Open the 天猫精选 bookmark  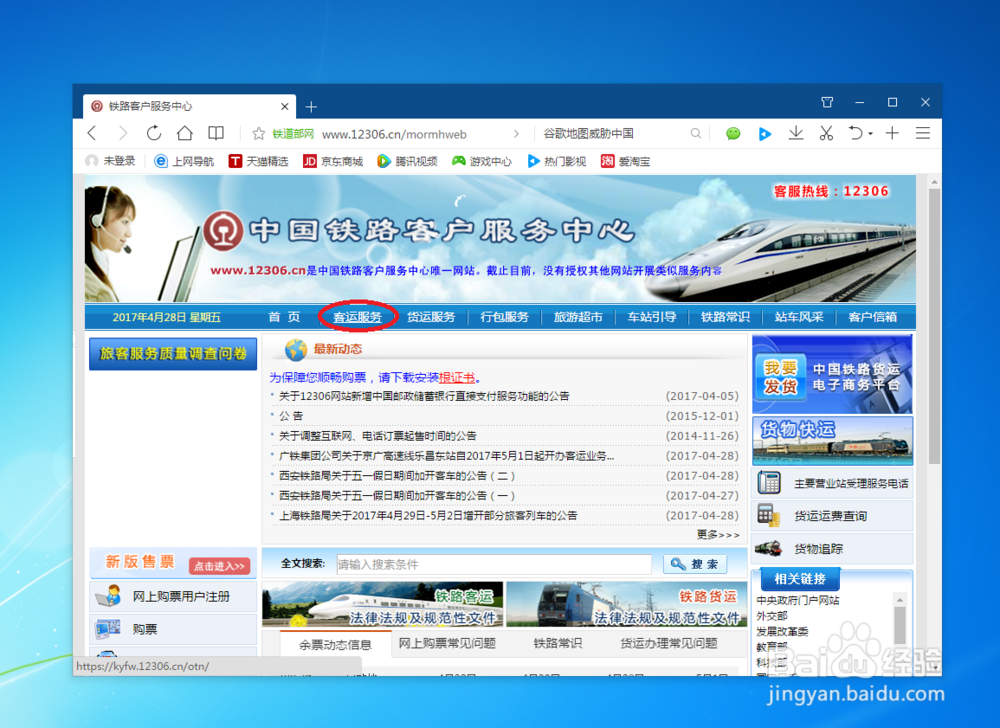(x=258, y=161)
